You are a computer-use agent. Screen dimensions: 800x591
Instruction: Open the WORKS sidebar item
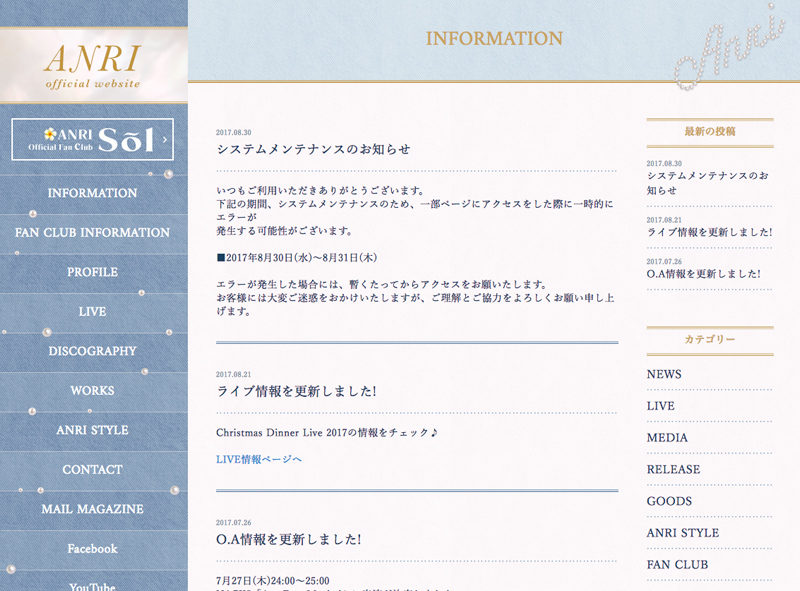[92, 391]
